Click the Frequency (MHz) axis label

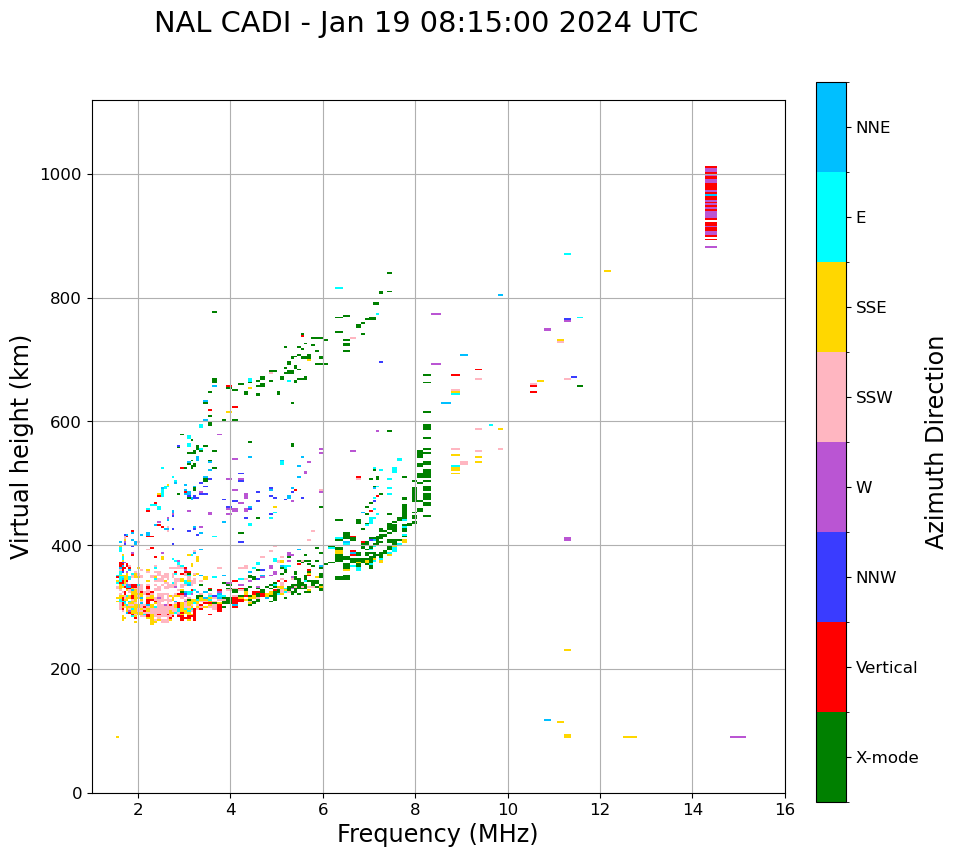pyautogui.click(x=437, y=834)
